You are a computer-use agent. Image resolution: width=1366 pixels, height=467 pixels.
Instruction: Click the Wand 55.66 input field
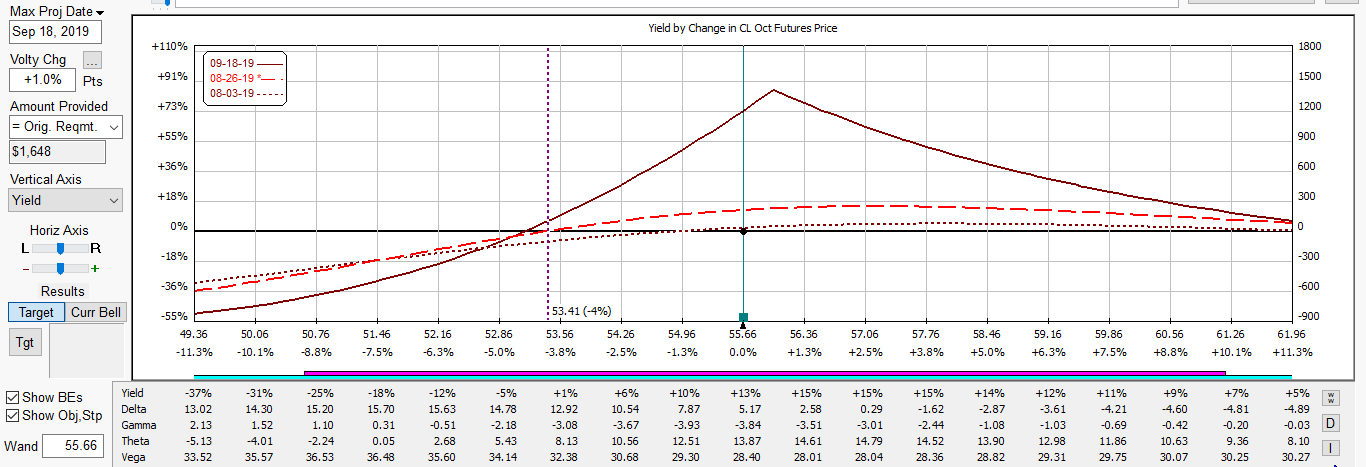click(75, 446)
